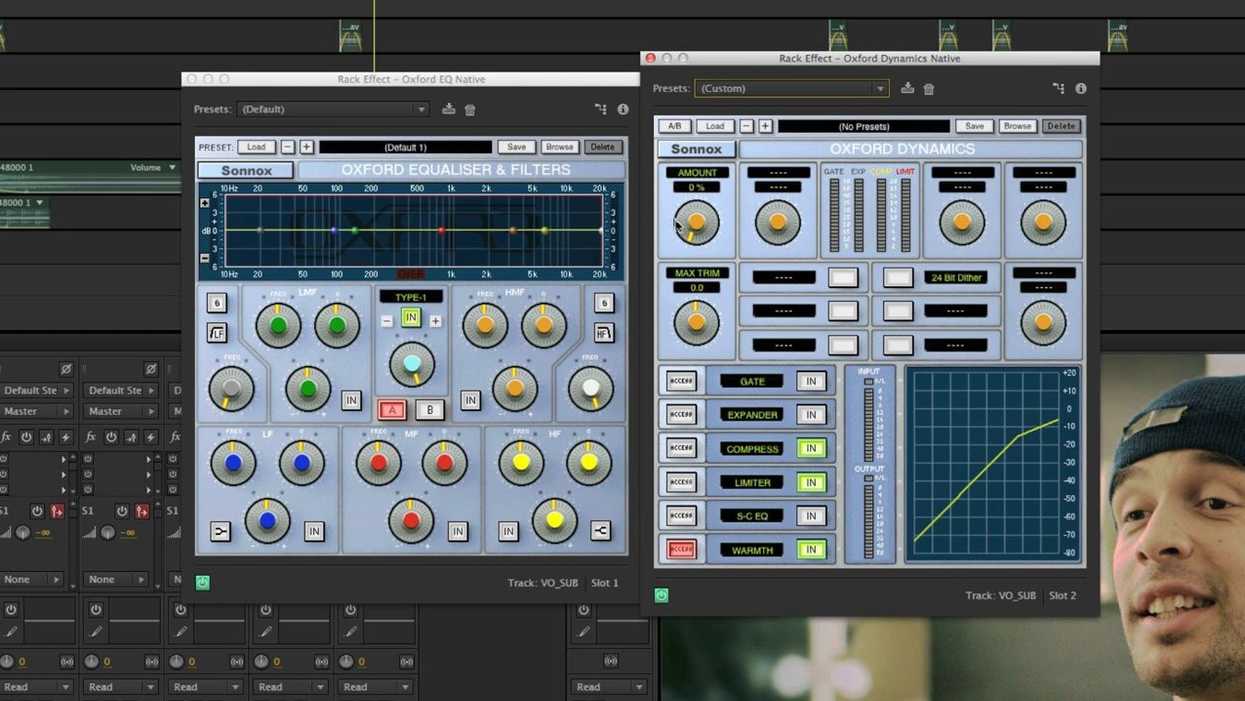Switch HF band shelf shape icon

600,531
